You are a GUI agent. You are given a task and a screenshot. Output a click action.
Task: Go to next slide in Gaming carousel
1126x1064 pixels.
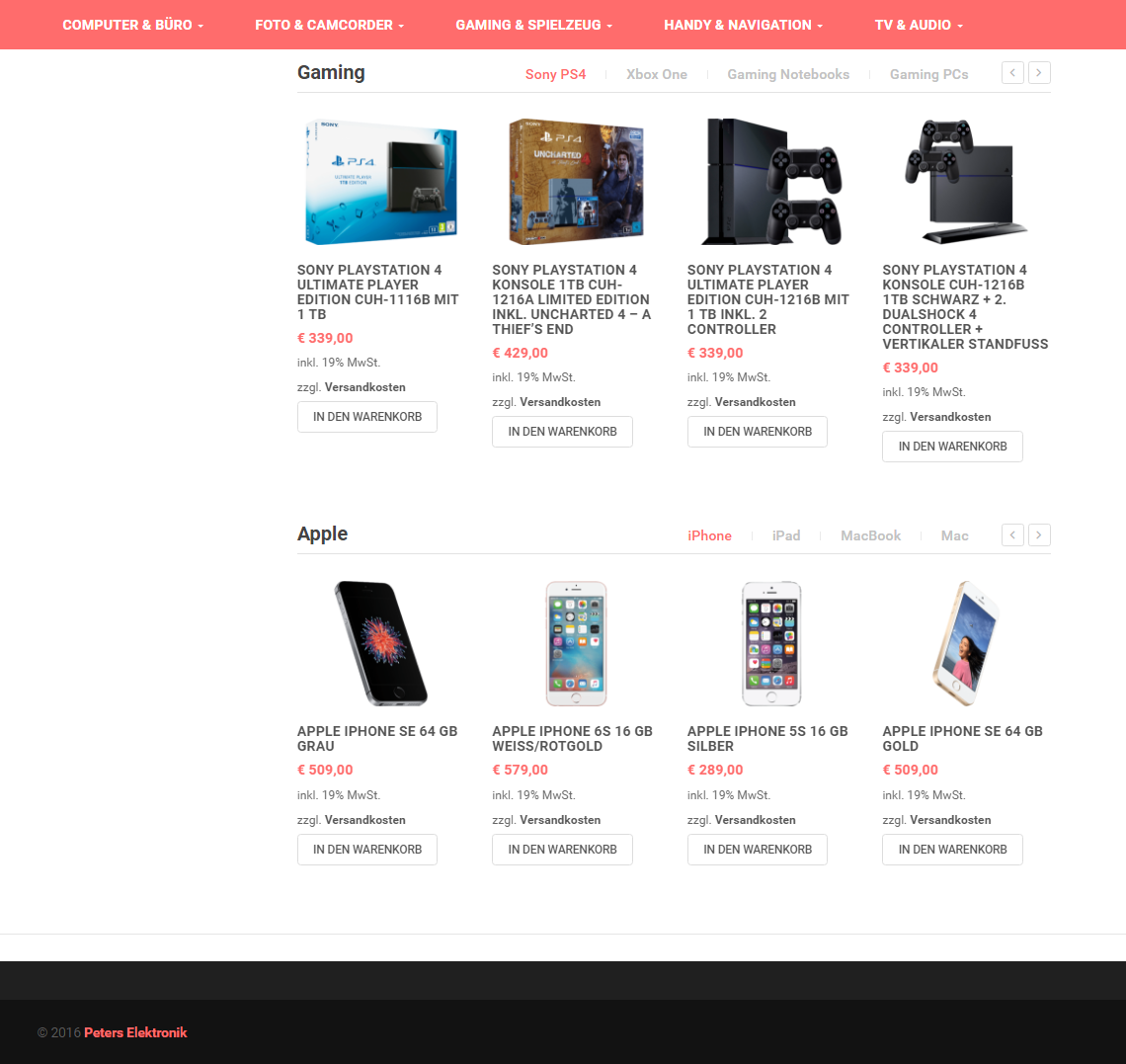(x=1039, y=72)
